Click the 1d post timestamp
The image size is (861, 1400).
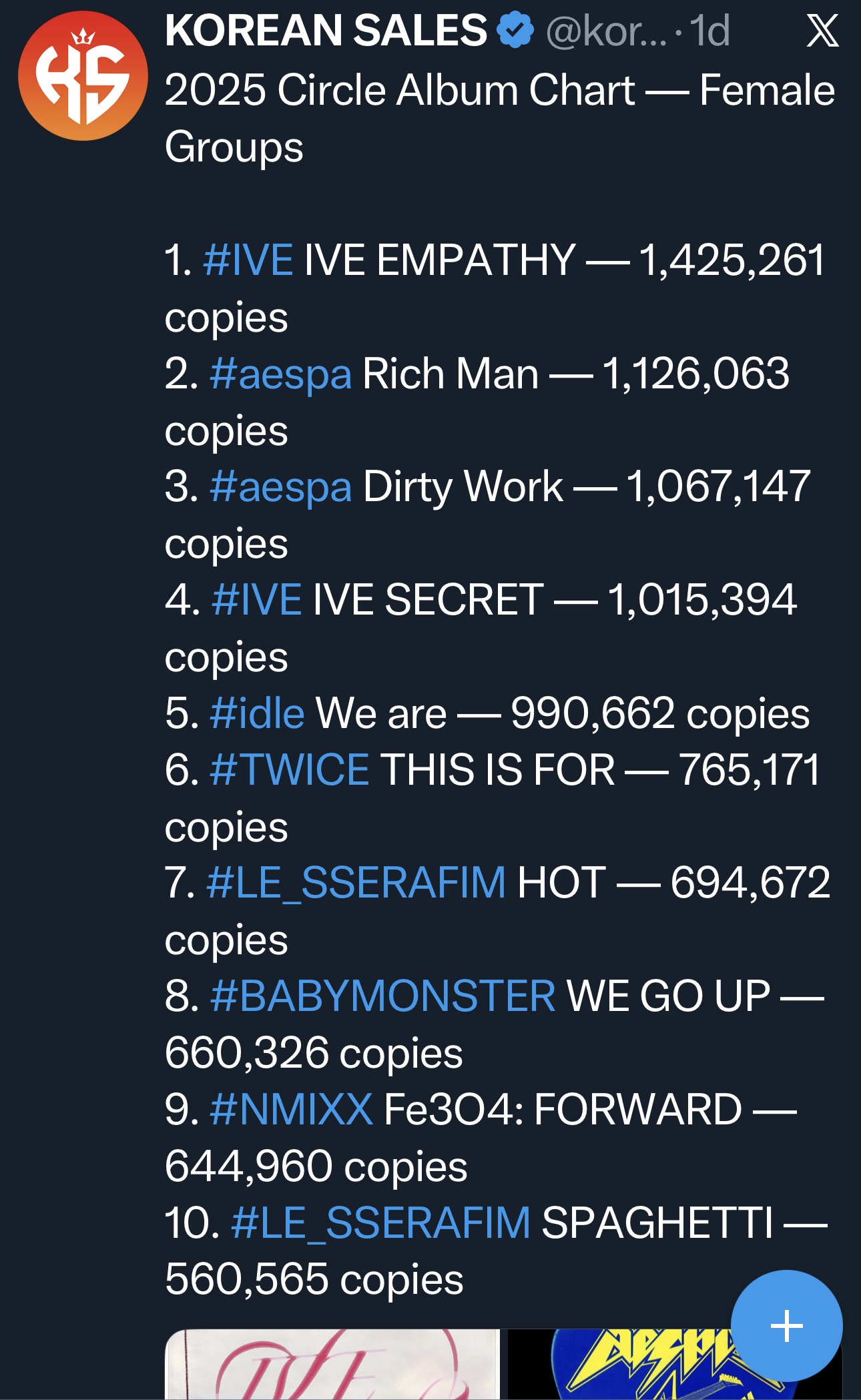click(709, 31)
